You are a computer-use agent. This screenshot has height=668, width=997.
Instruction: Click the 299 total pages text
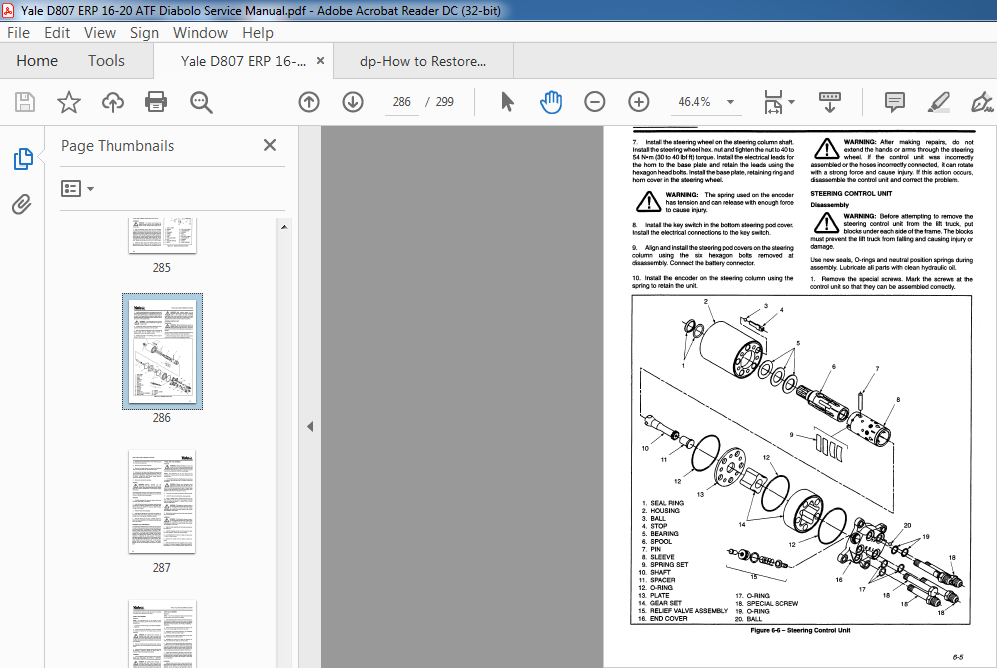444,102
